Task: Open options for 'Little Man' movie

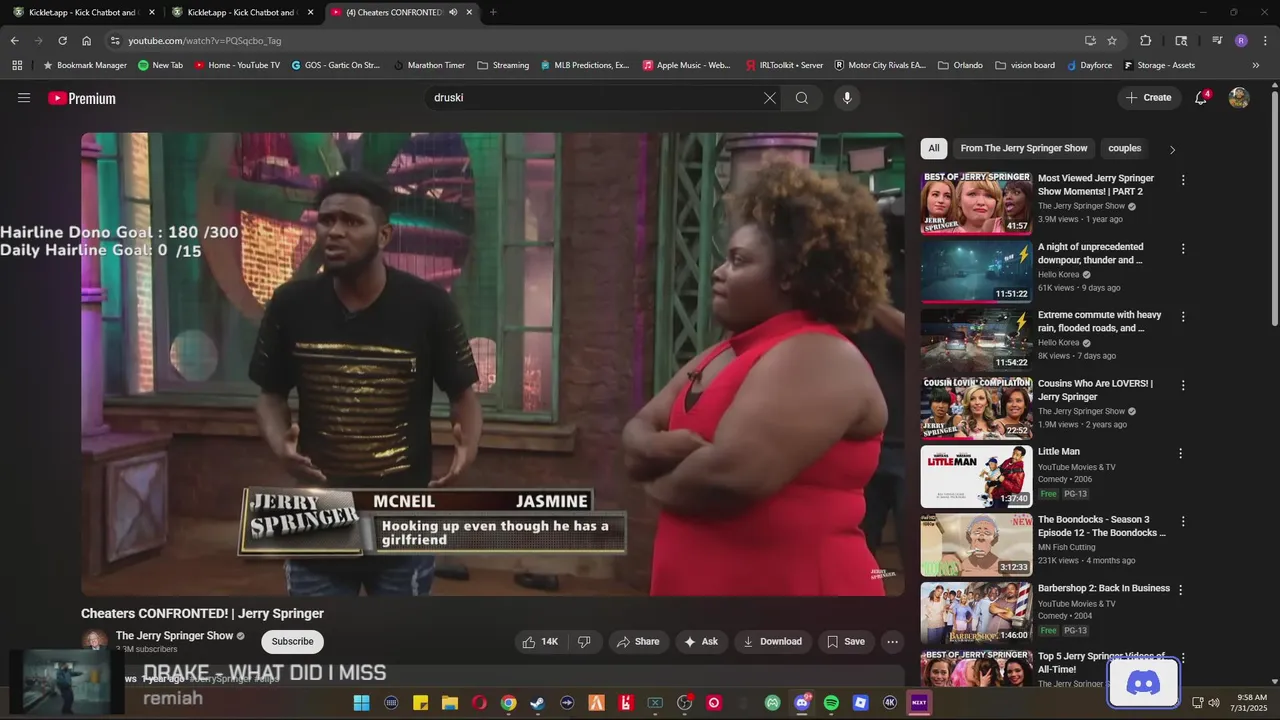Action: (1180, 453)
